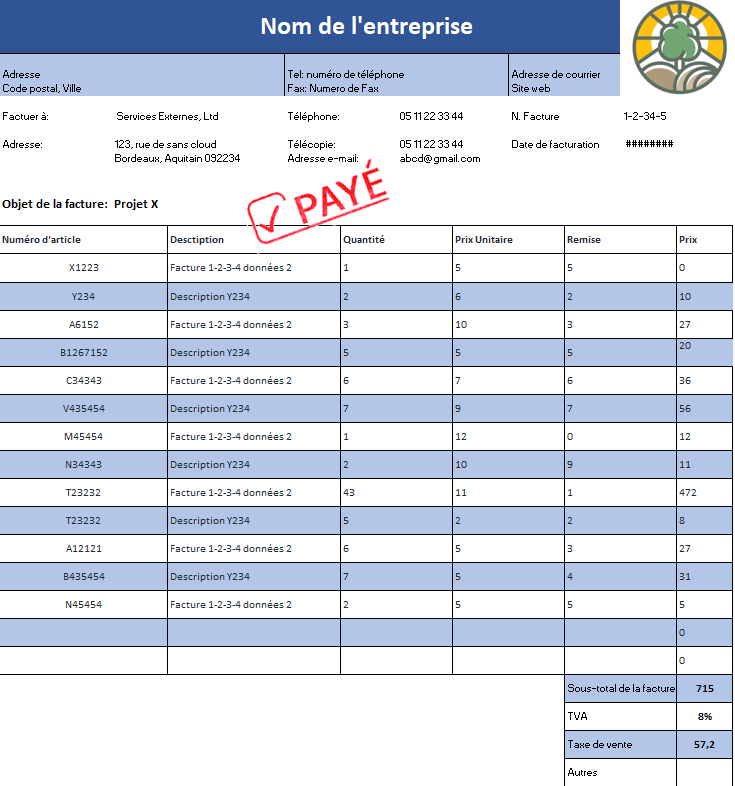Select the Services Externes, Ltd cell
Viewport: 735px width, 786px height.
167,116
